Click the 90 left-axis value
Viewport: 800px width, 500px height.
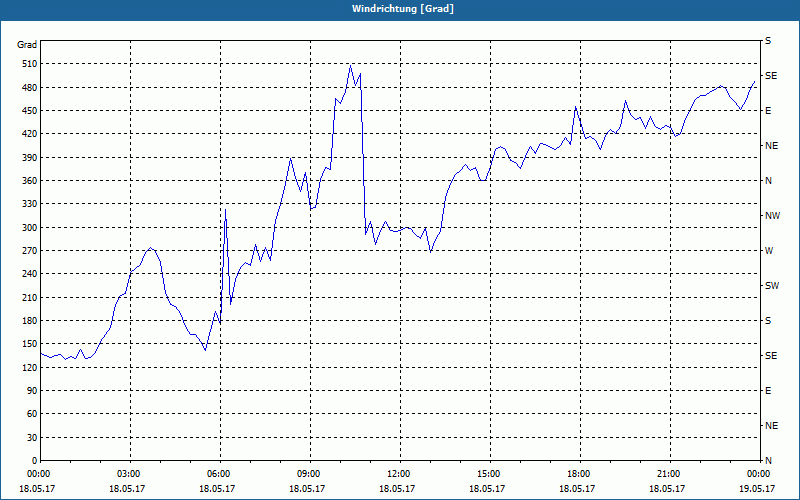(32, 391)
